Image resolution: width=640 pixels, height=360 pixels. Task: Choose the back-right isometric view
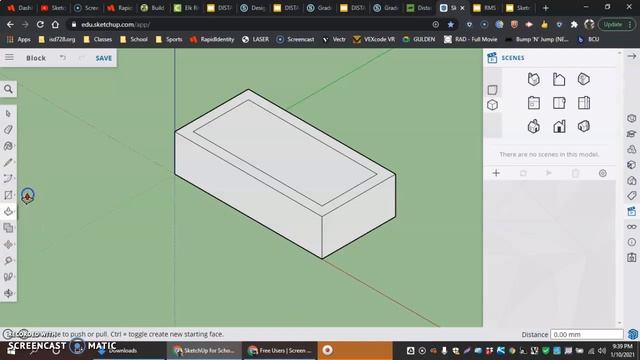coord(584,79)
